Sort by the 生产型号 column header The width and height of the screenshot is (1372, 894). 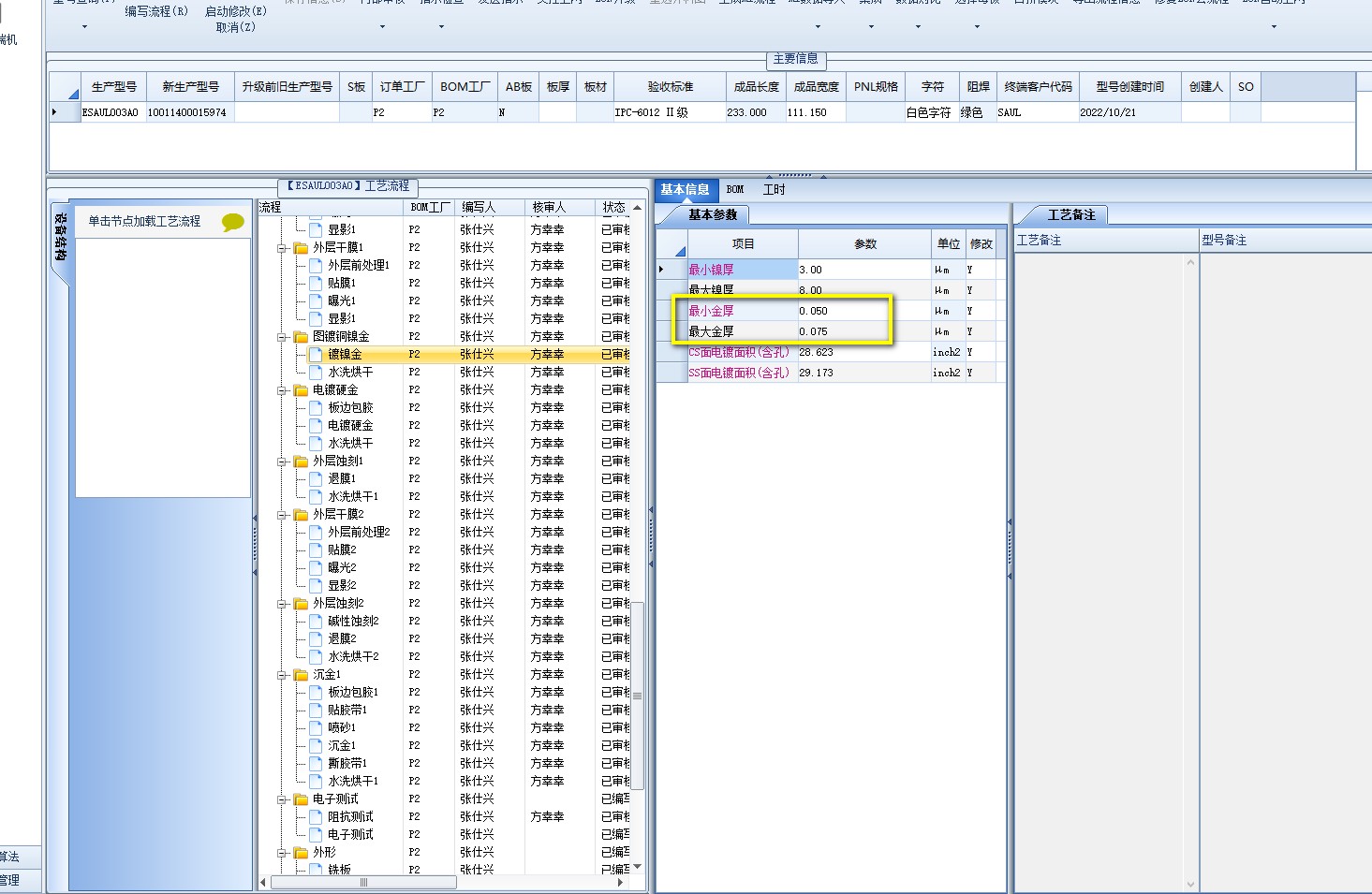pyautogui.click(x=114, y=87)
